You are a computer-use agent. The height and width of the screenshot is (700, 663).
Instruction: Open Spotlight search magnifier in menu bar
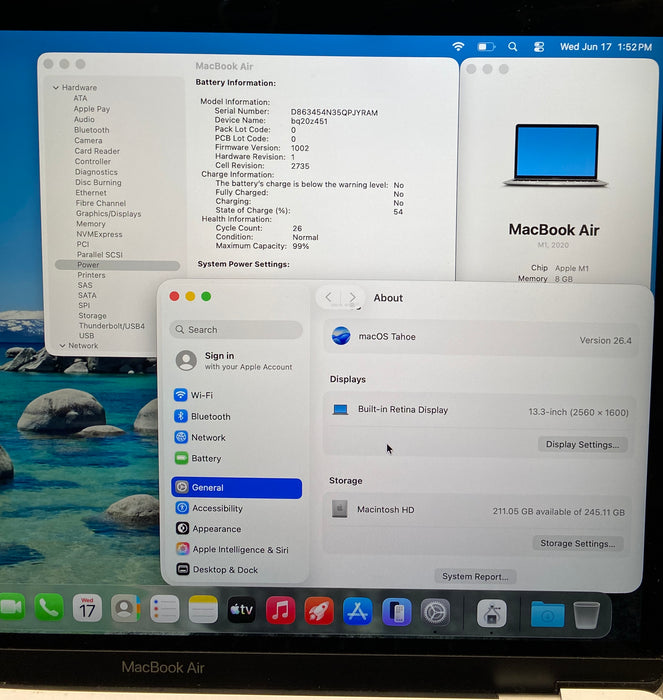tap(513, 46)
